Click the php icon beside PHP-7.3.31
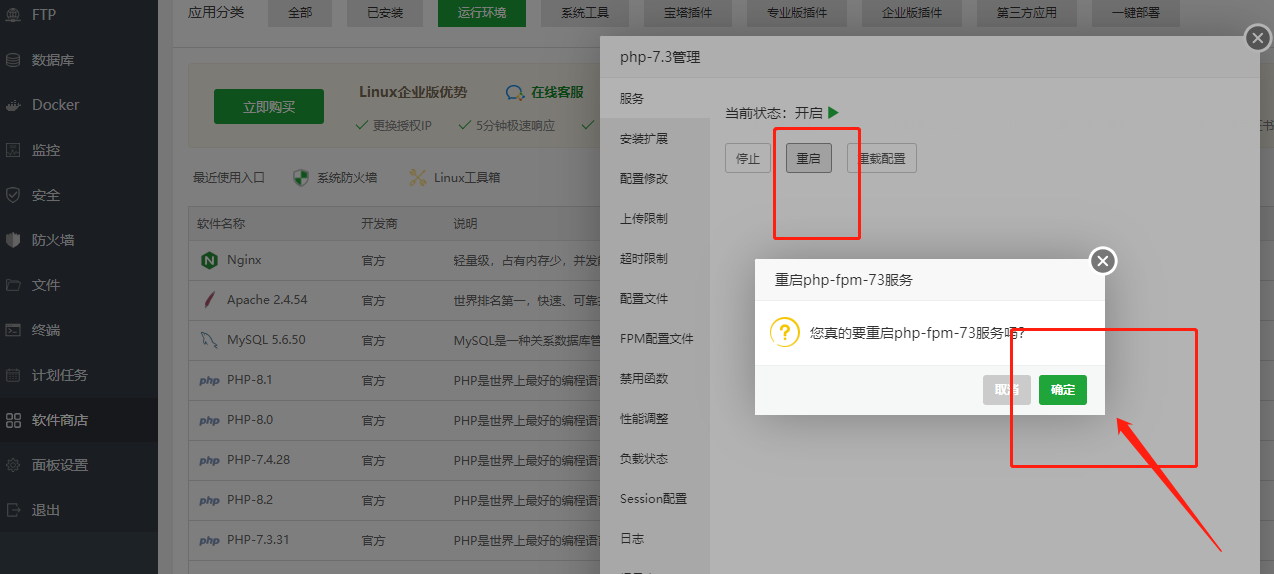The image size is (1274, 574). (209, 541)
